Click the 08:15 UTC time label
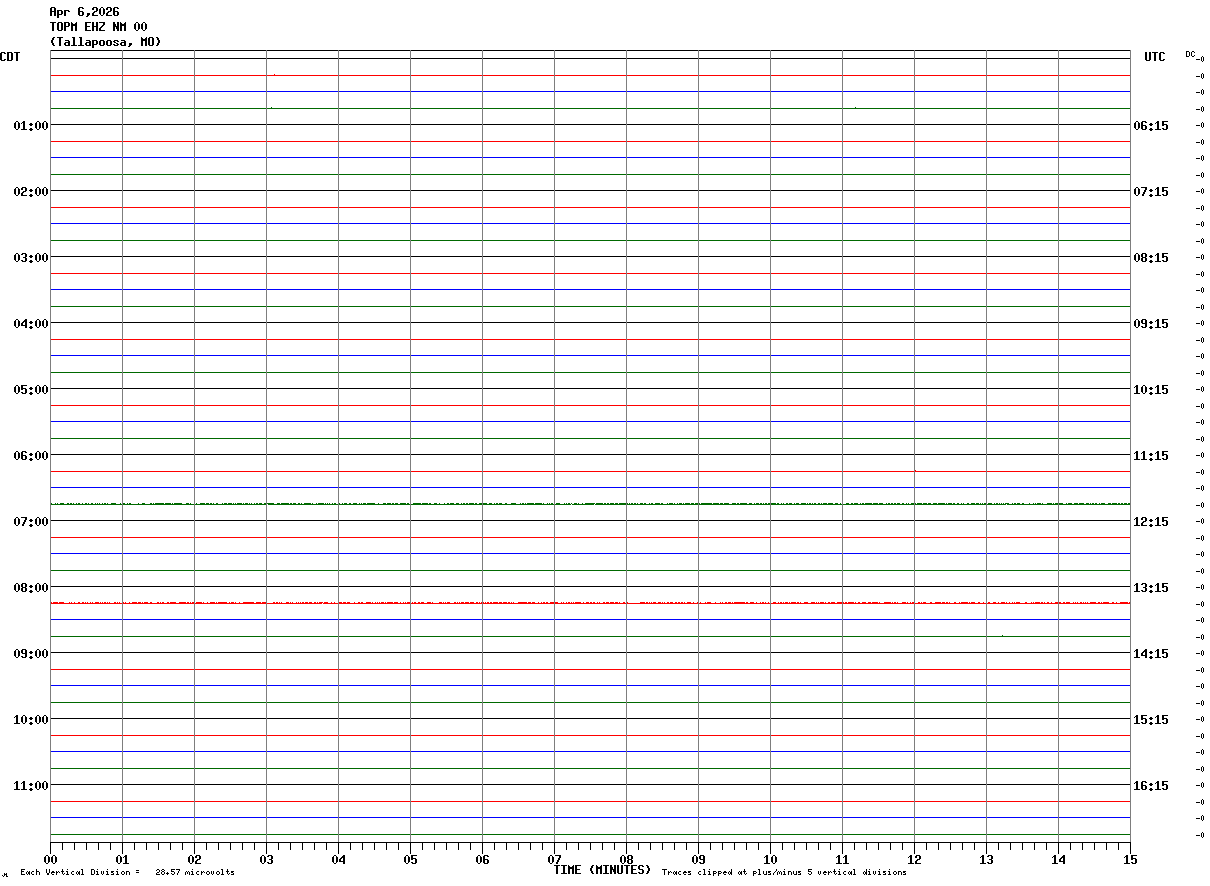The height and width of the screenshot is (886, 1210). coord(1150,257)
